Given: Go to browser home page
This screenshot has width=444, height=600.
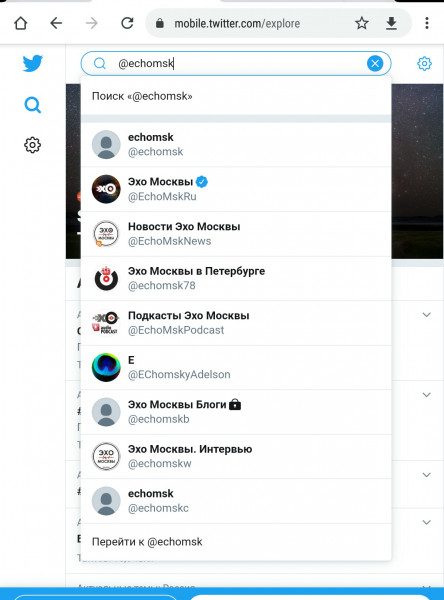Looking at the screenshot, I should 21,23.
